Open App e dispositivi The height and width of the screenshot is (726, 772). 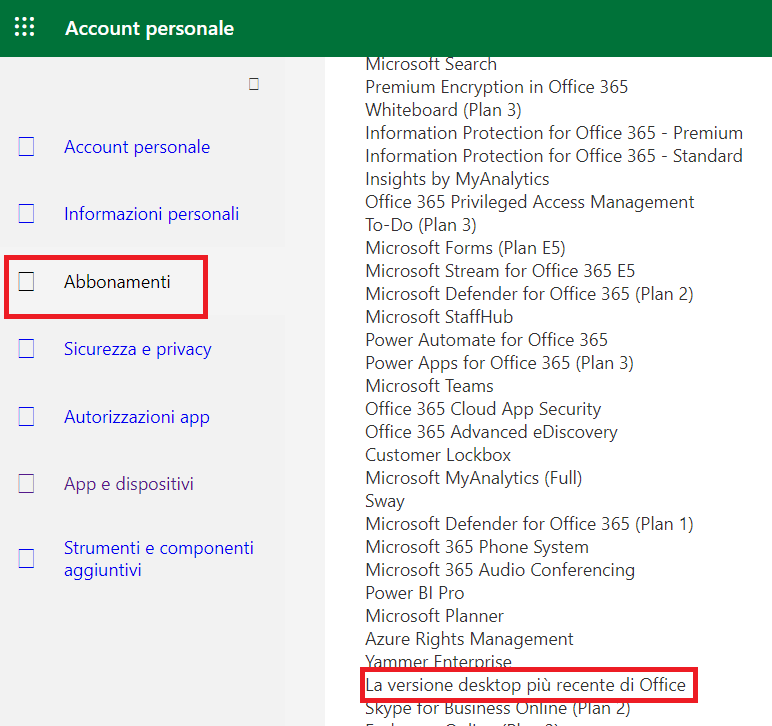tap(129, 484)
